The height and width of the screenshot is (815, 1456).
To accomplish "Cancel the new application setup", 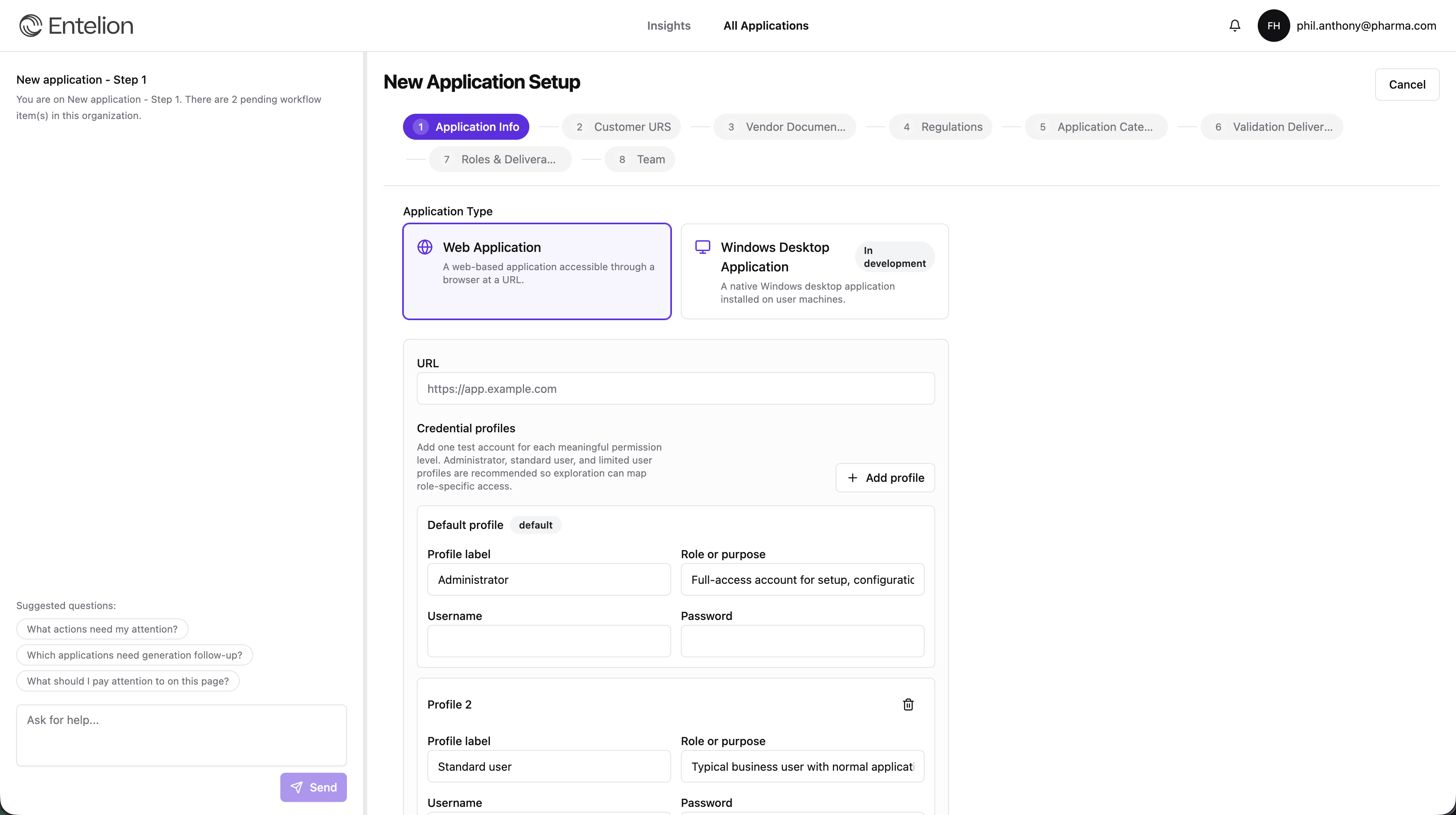I will point(1407,84).
